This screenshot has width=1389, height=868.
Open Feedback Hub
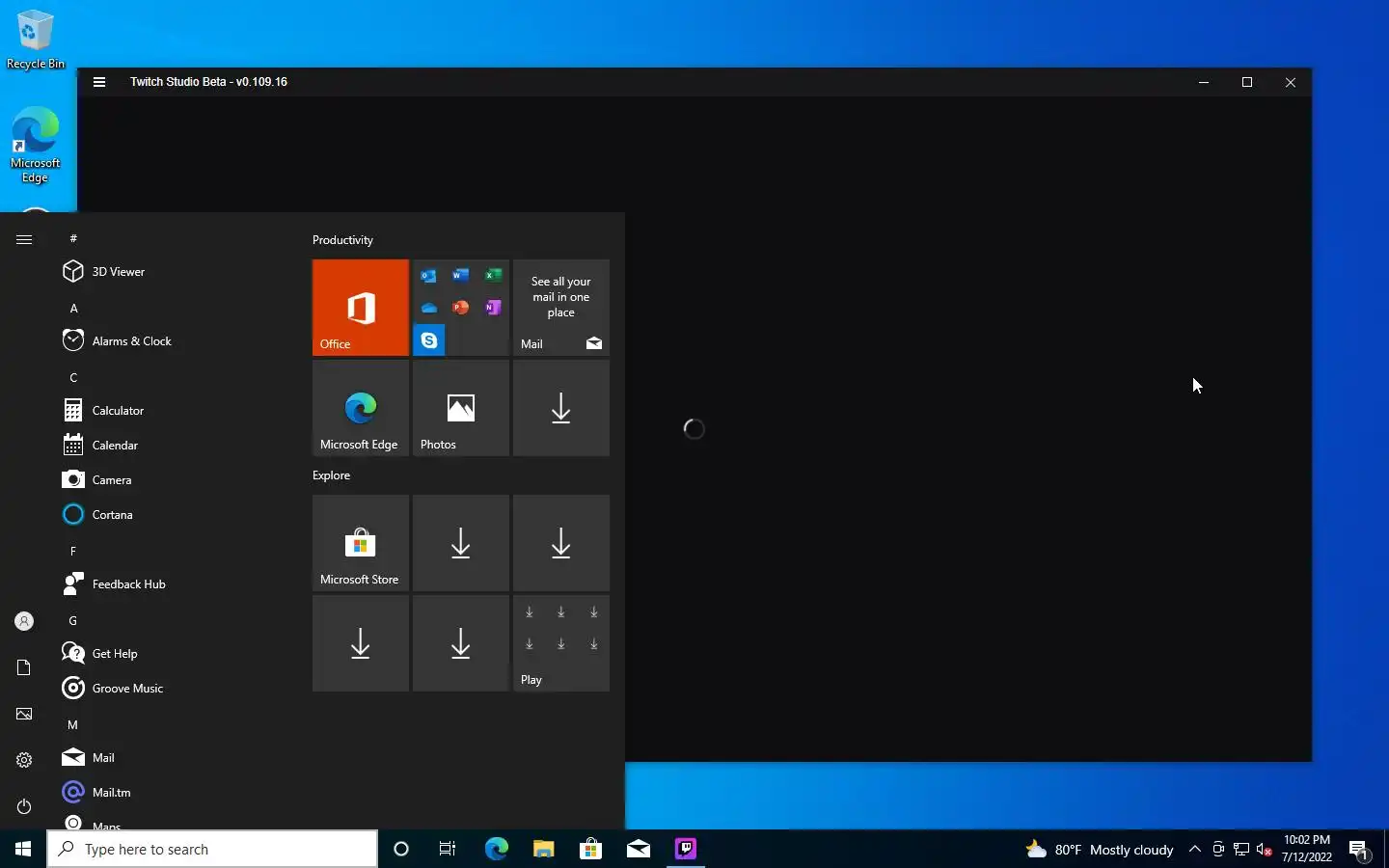172,584
